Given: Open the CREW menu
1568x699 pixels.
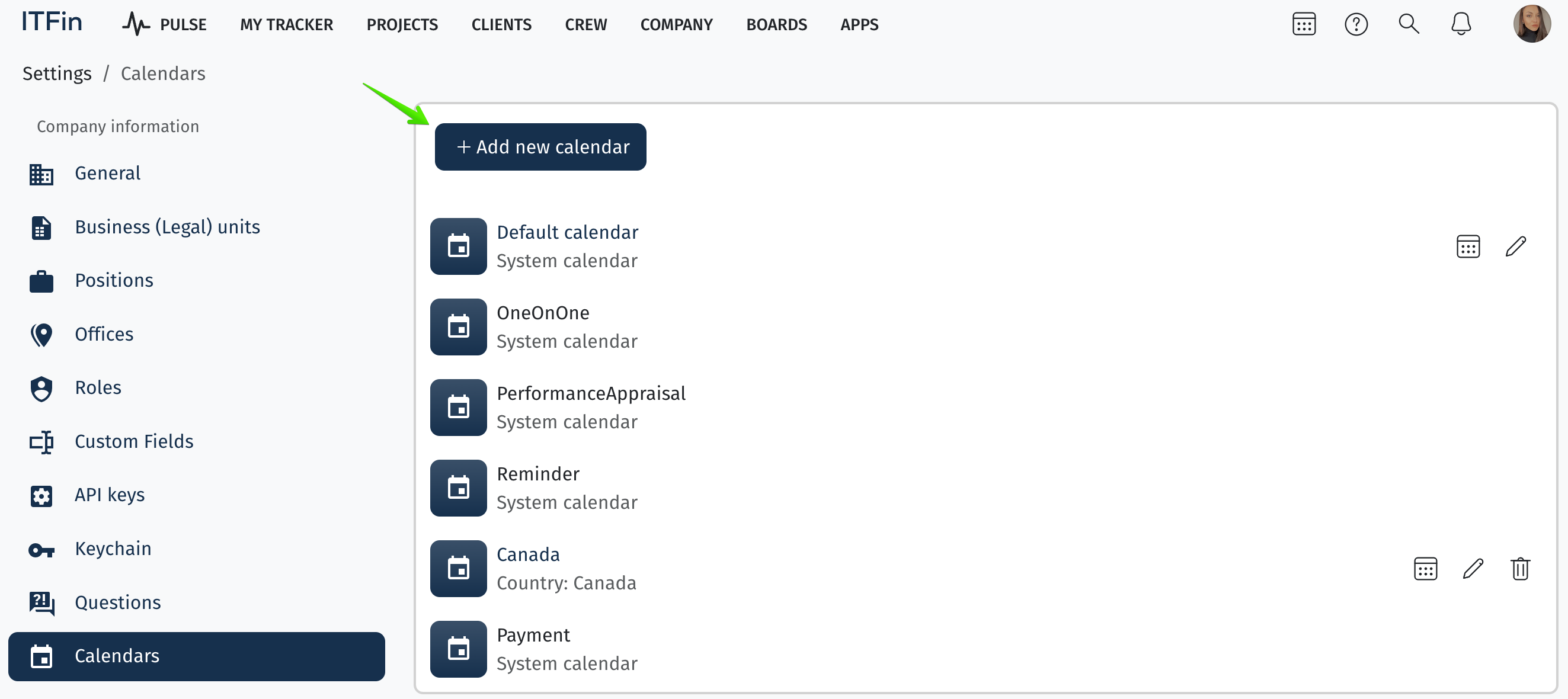Looking at the screenshot, I should pyautogui.click(x=585, y=24).
